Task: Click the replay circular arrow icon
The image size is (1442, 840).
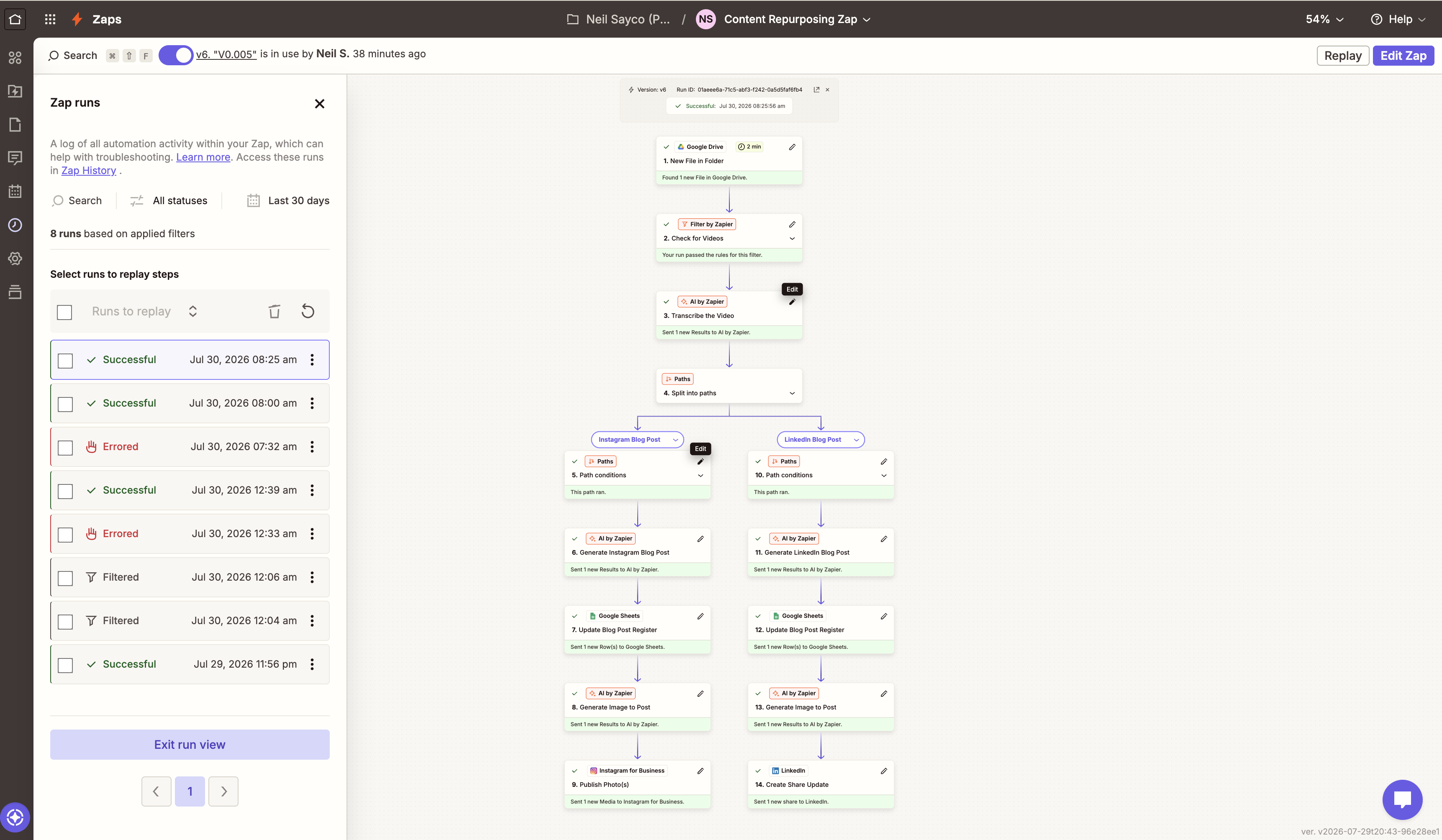Action: [308, 311]
